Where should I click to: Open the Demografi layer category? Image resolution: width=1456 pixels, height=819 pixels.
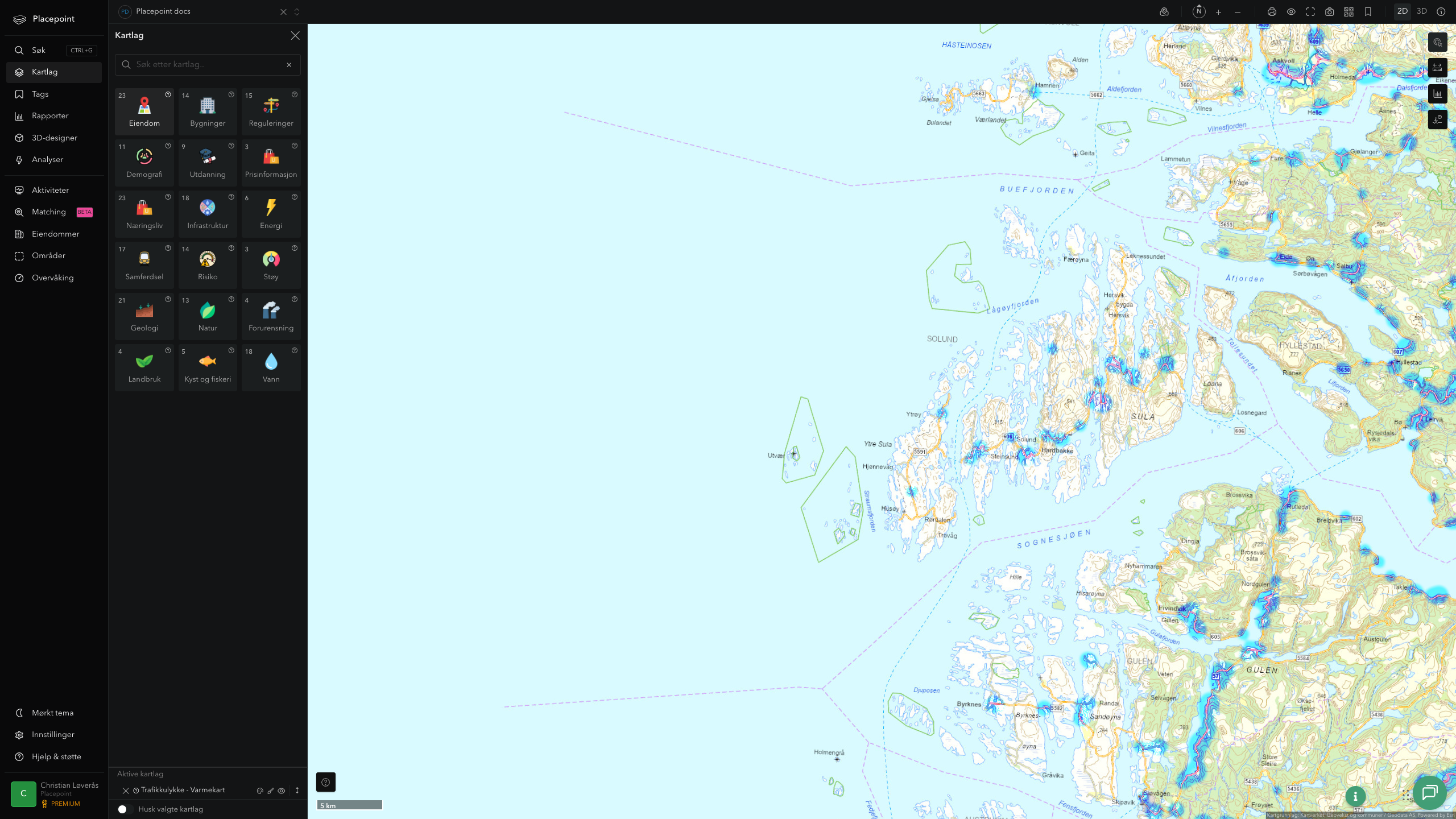tap(144, 163)
